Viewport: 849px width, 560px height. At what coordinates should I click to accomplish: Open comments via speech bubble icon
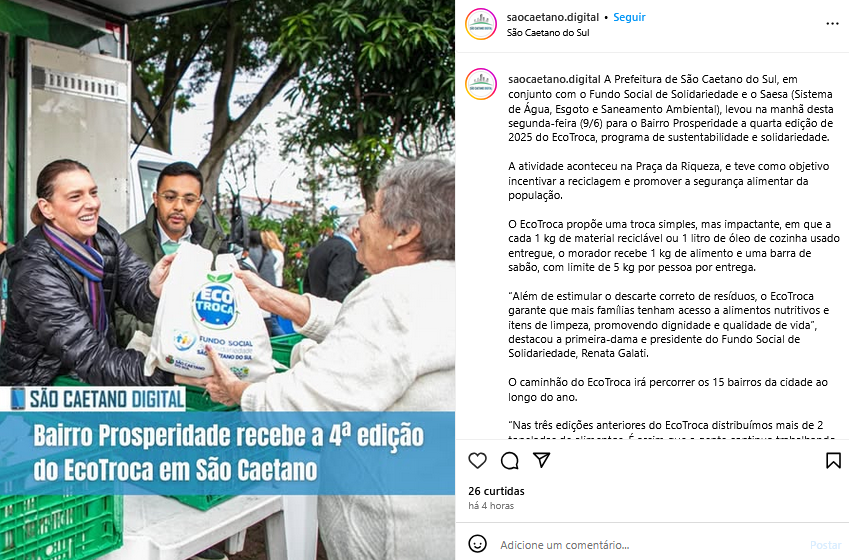point(510,460)
